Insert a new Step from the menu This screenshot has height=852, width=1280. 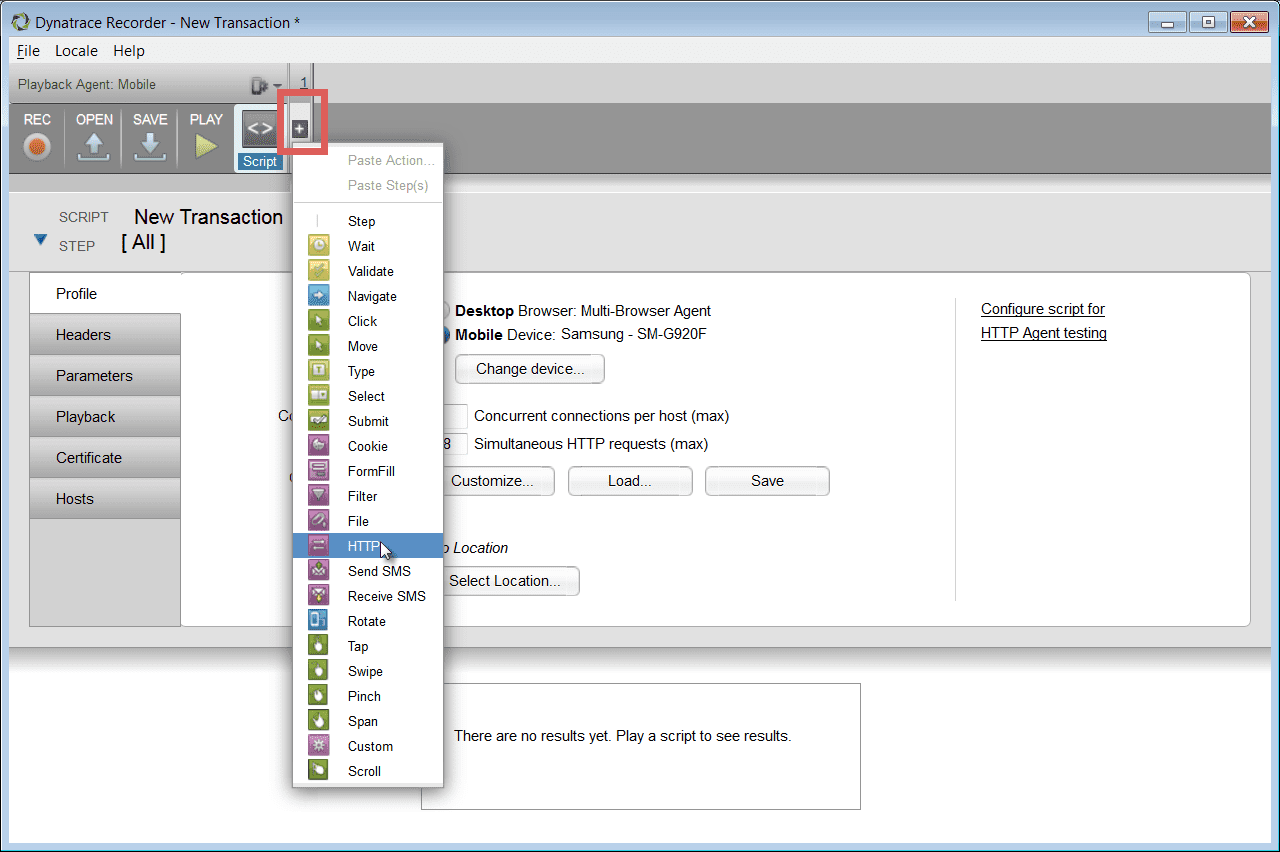(368, 221)
